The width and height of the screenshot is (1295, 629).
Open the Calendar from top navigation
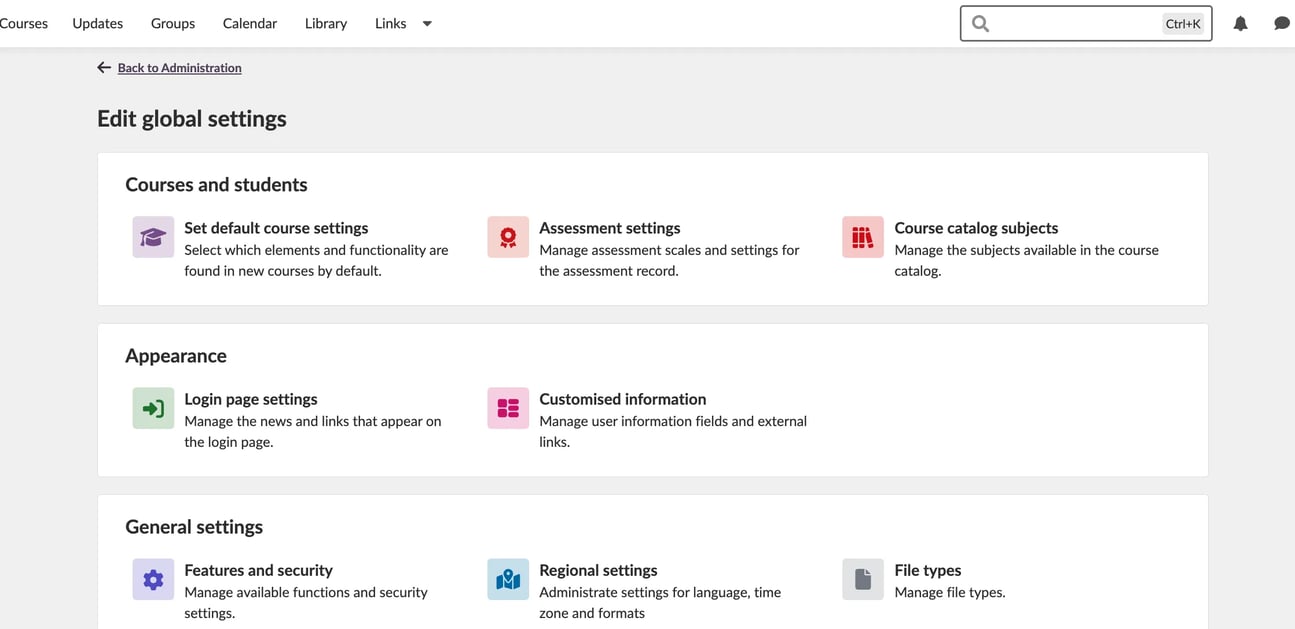(x=250, y=23)
